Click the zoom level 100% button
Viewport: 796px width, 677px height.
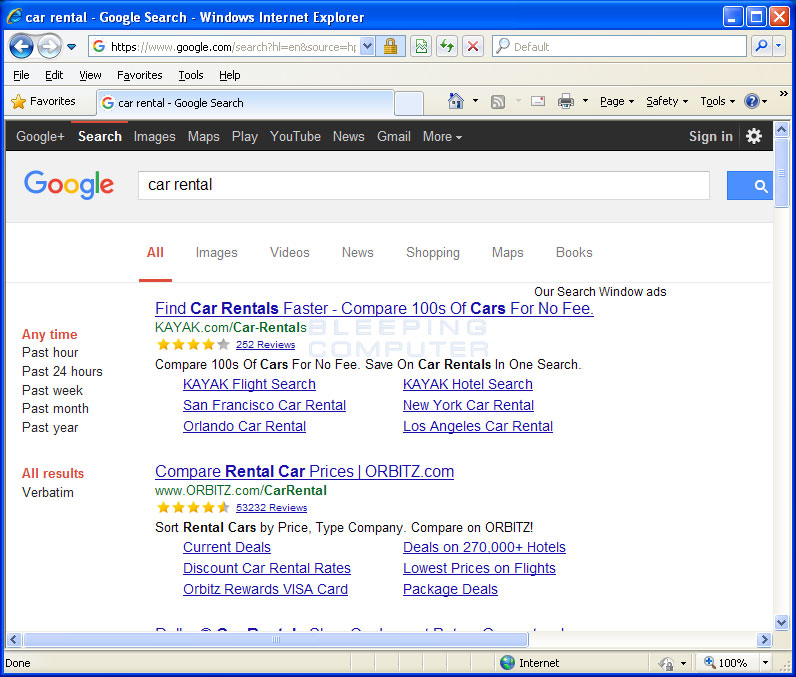pyautogui.click(x=726, y=663)
